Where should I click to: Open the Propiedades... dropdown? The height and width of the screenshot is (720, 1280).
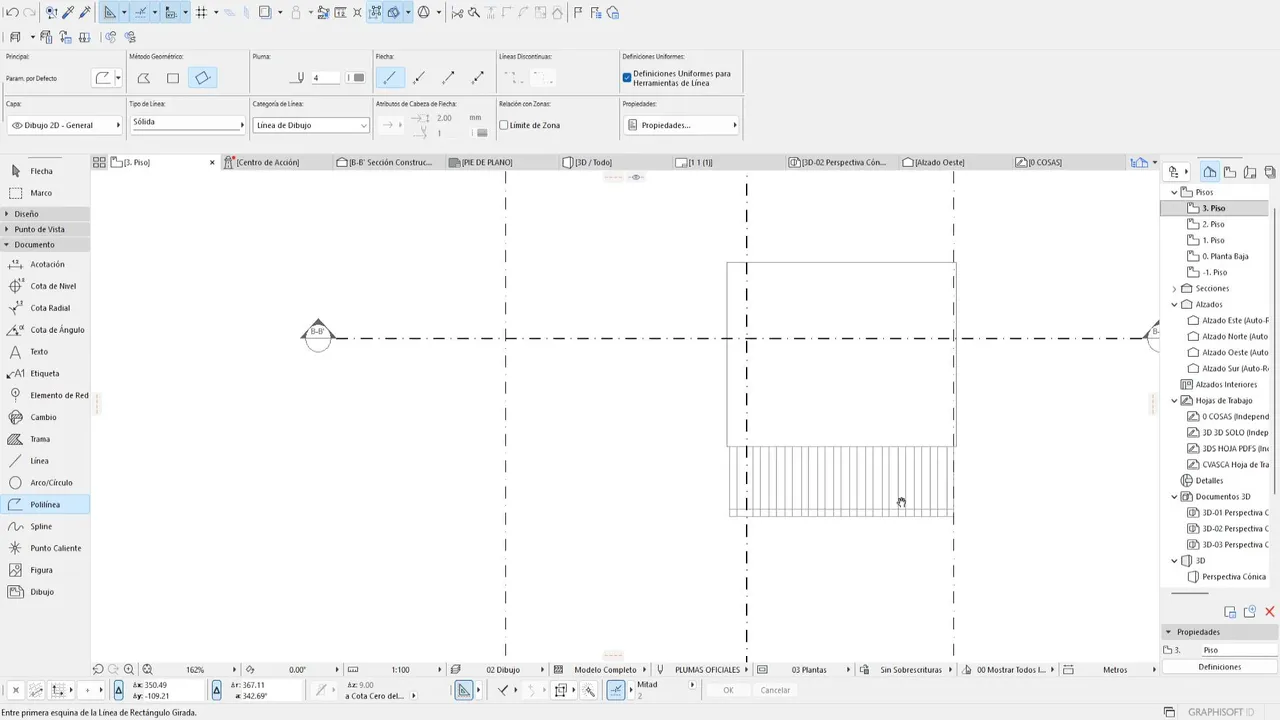[681, 125]
